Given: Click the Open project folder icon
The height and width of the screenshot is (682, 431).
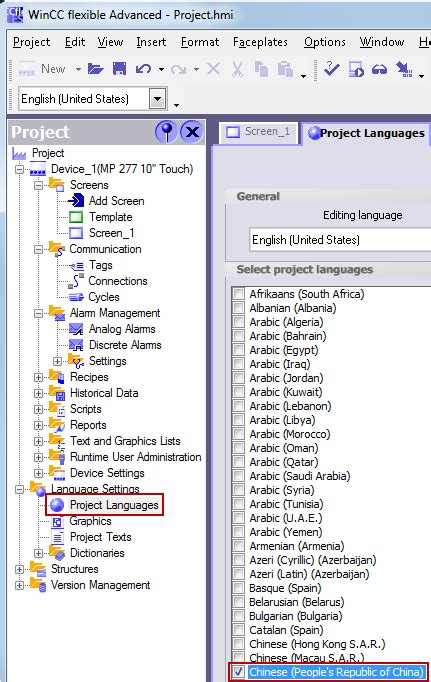Looking at the screenshot, I should 95,69.
